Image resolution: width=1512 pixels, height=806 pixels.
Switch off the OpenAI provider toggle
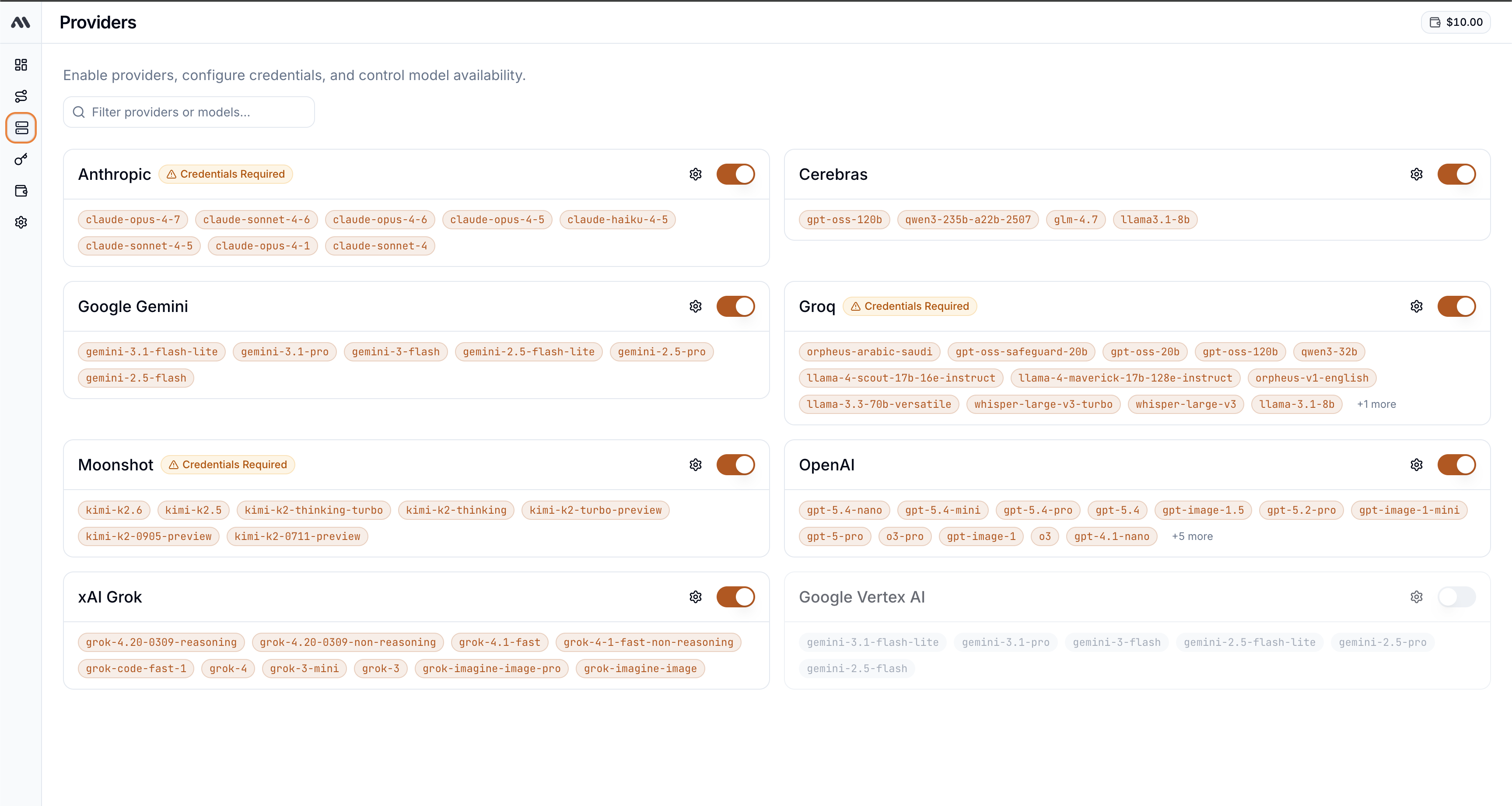point(1456,465)
